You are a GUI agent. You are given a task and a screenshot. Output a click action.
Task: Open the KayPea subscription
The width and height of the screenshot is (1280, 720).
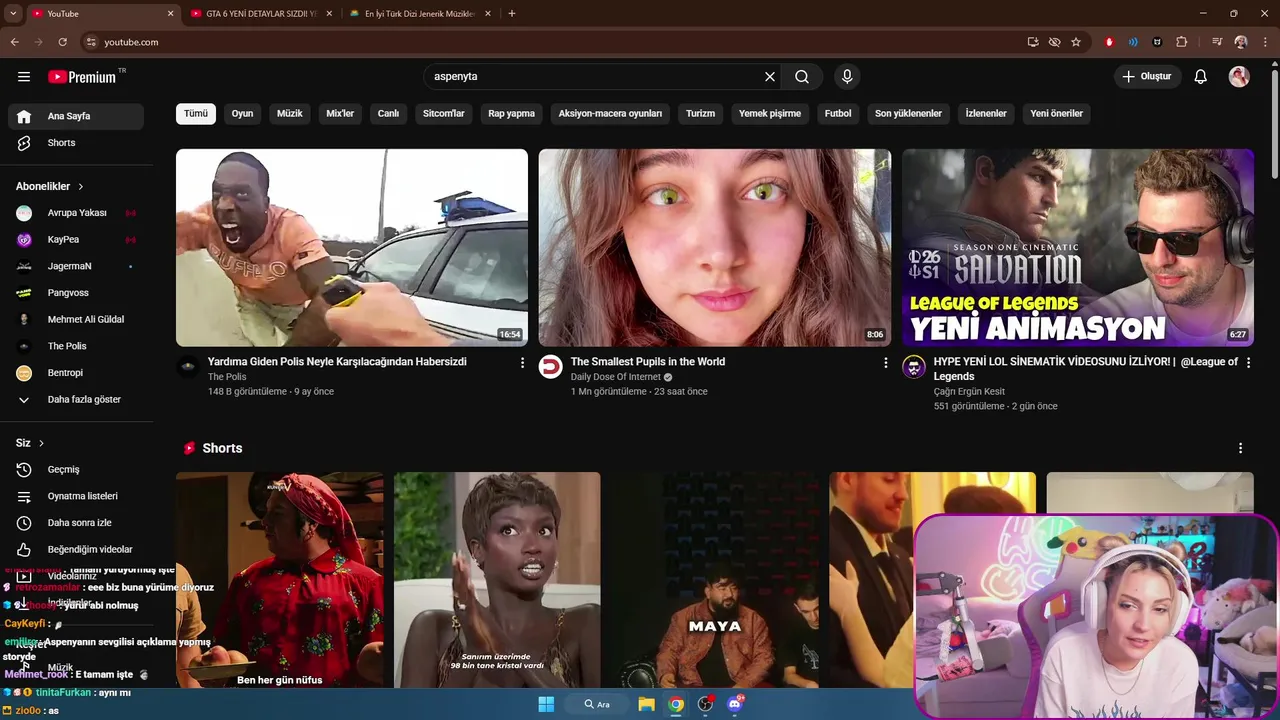[x=76, y=240]
